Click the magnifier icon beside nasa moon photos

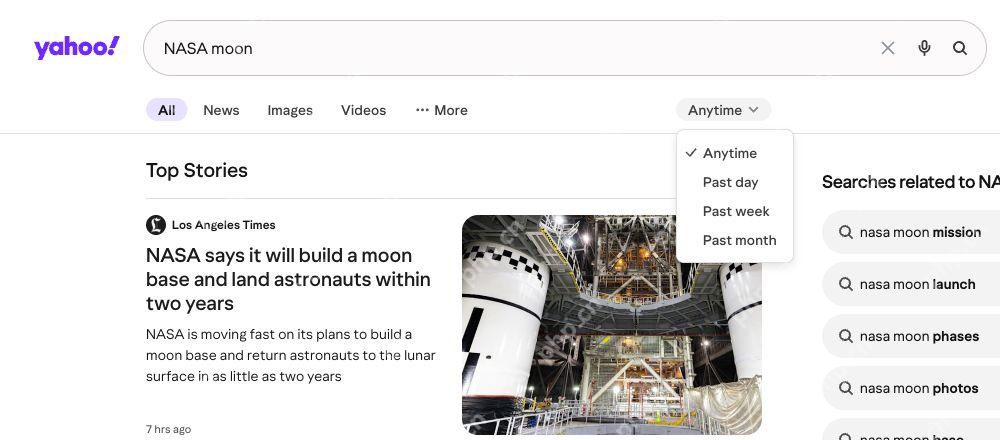[x=846, y=388]
